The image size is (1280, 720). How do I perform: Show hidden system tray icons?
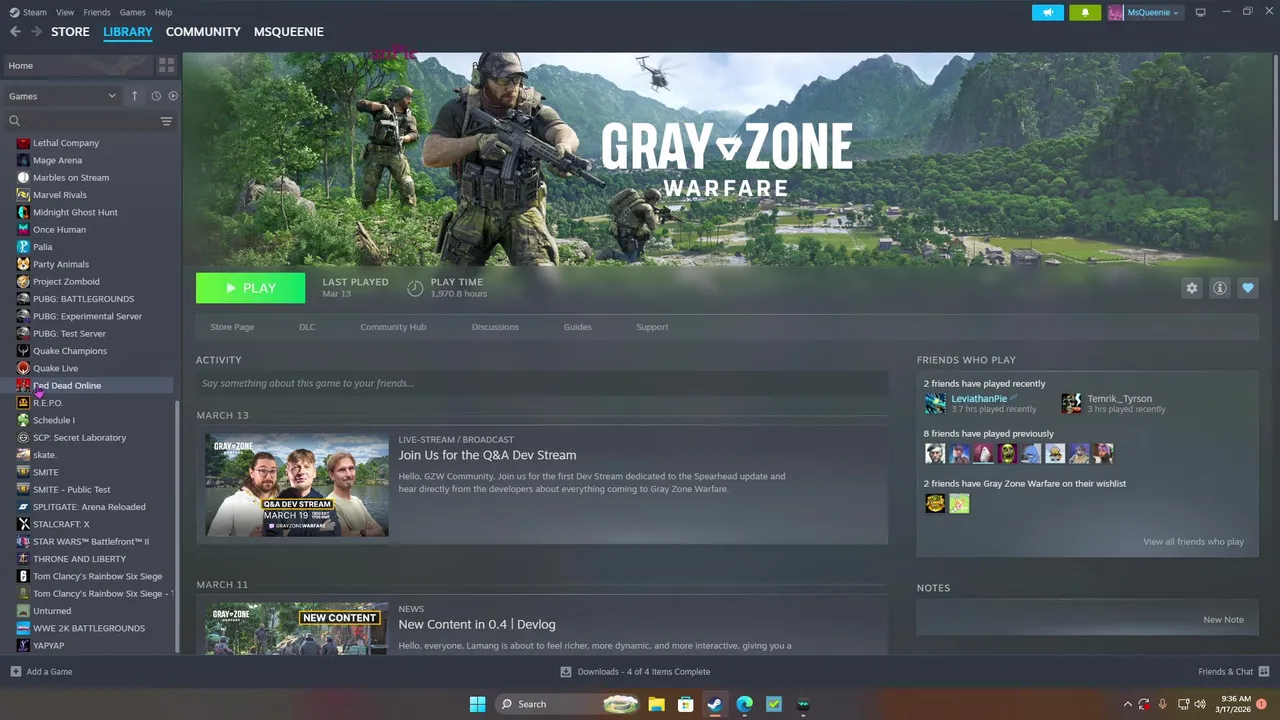[x=1128, y=704]
